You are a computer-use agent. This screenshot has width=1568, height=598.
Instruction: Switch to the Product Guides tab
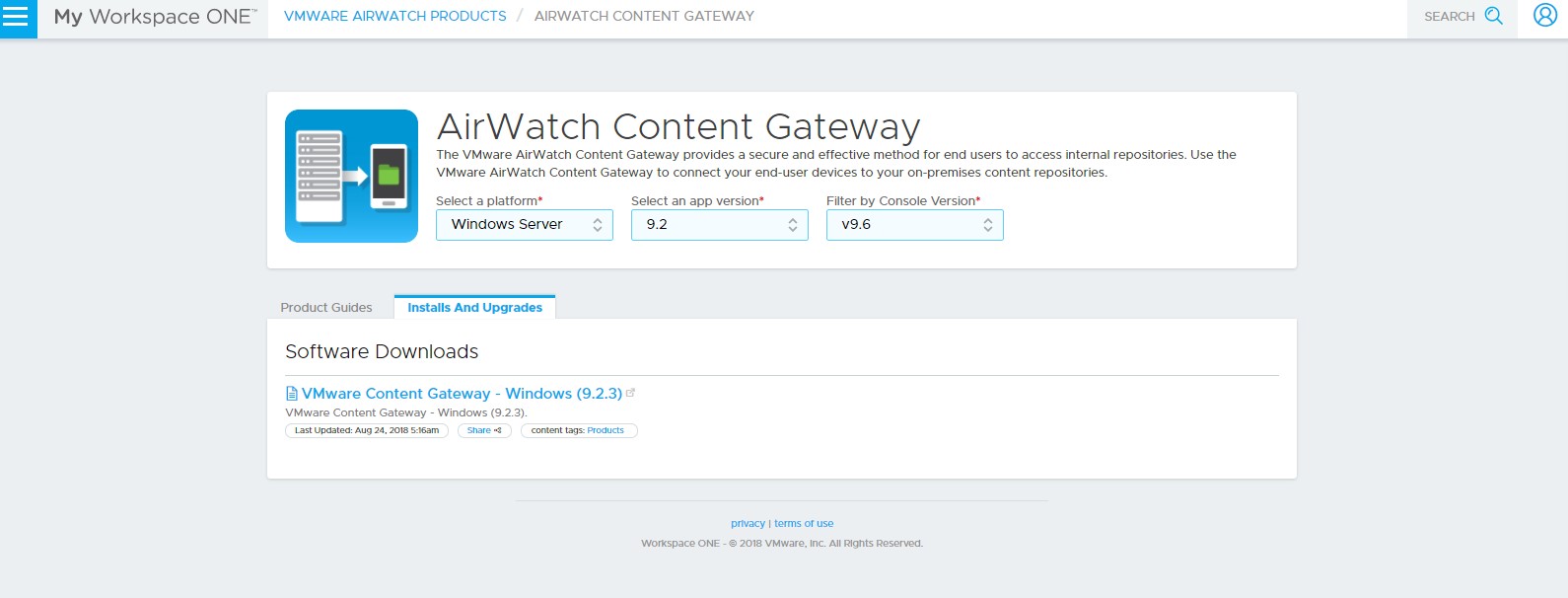pyautogui.click(x=326, y=308)
